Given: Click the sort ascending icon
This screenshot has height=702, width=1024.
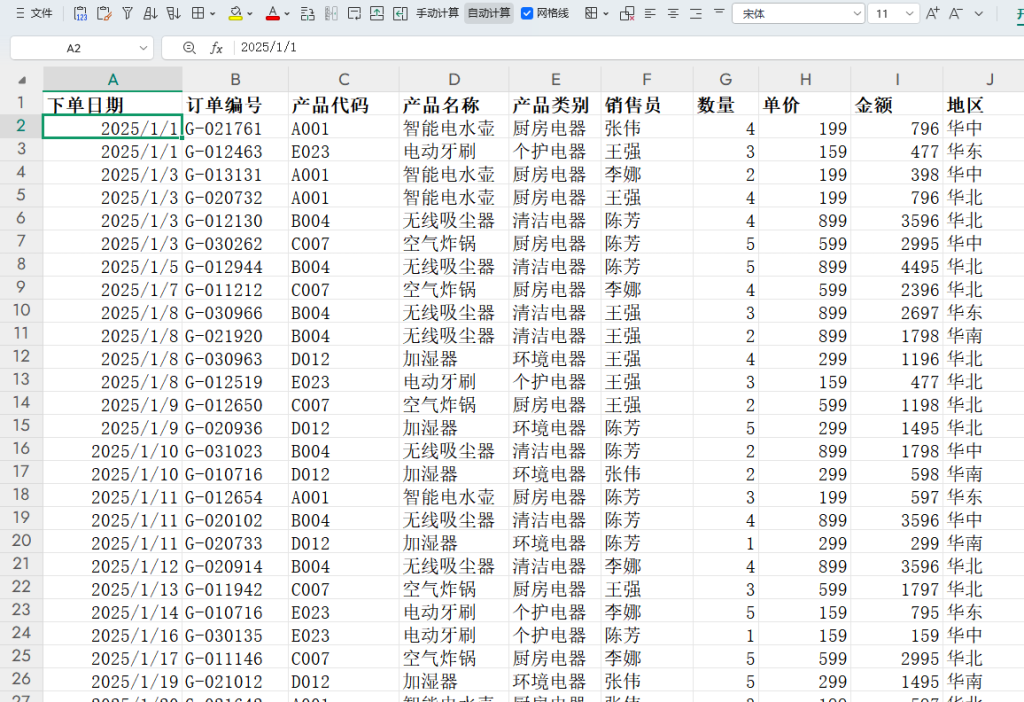Looking at the screenshot, I should click(150, 13).
